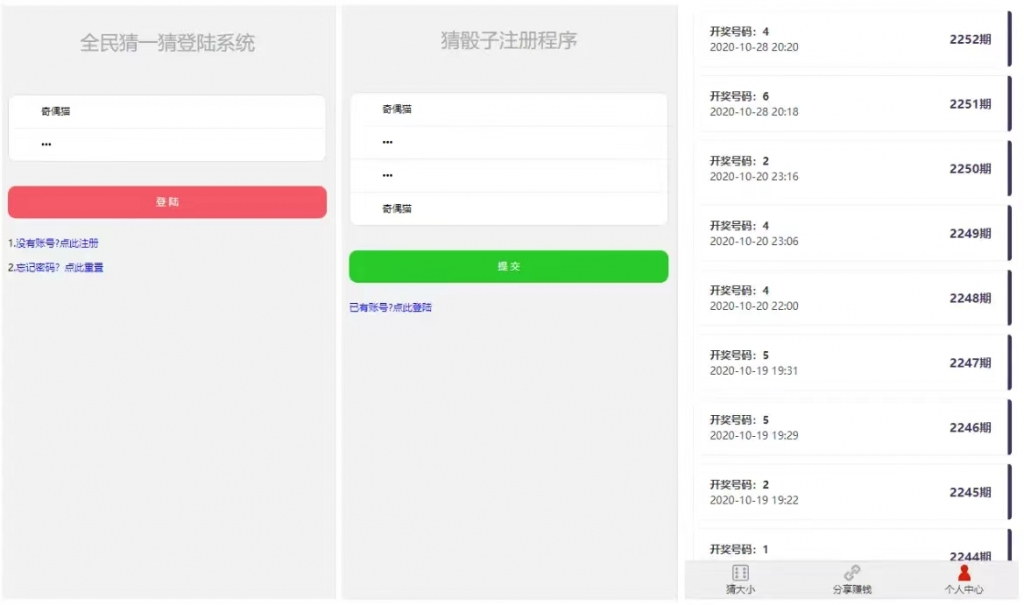Open the 分享赚钱 link icon

tap(852, 573)
